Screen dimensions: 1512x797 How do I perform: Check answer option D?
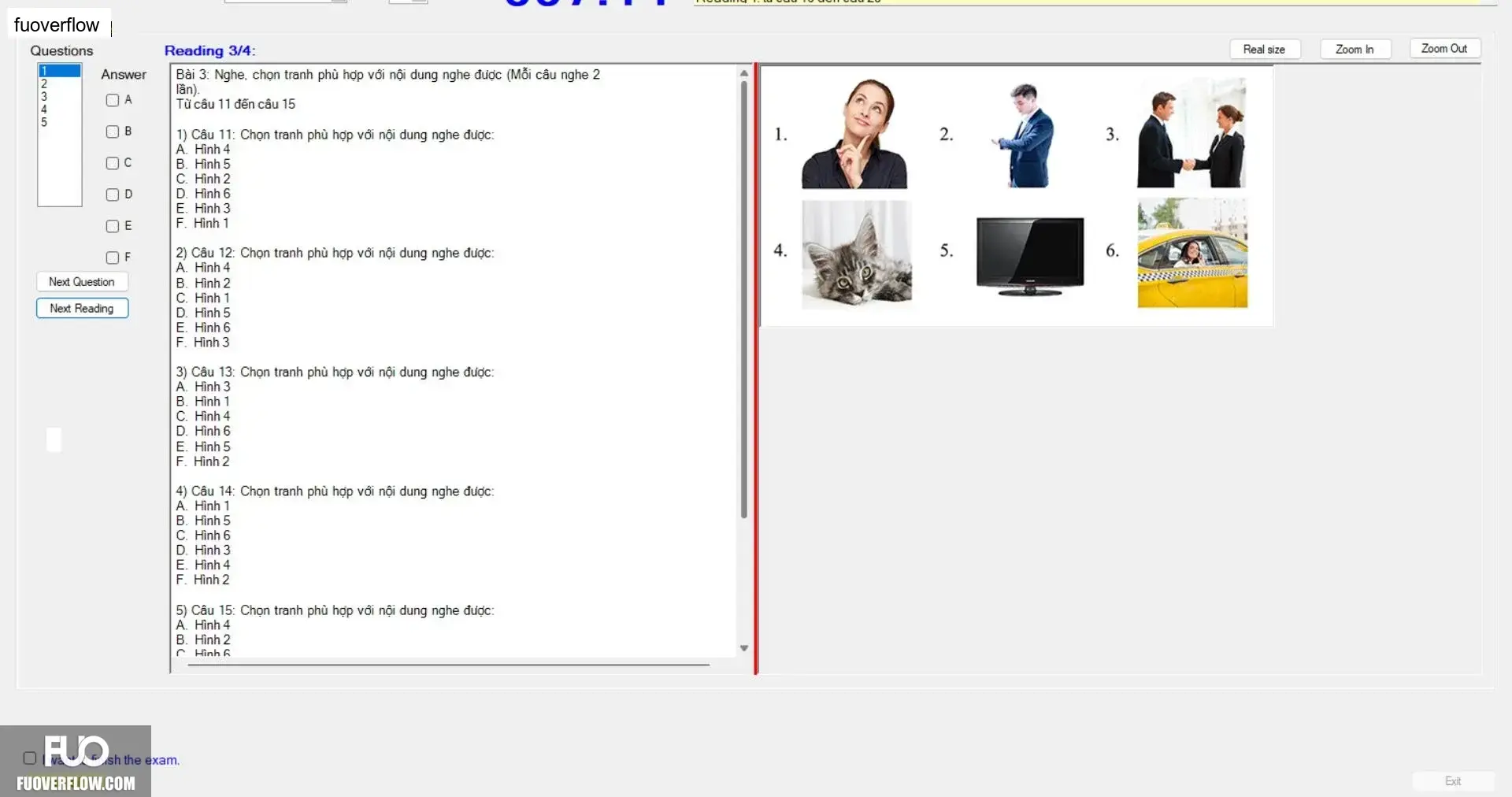[x=113, y=195]
